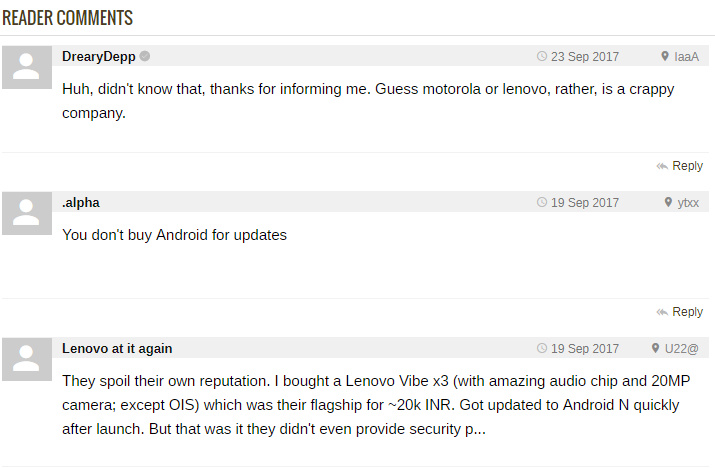Reply to DrearyDepp's comment
715x468 pixels.
pos(687,166)
